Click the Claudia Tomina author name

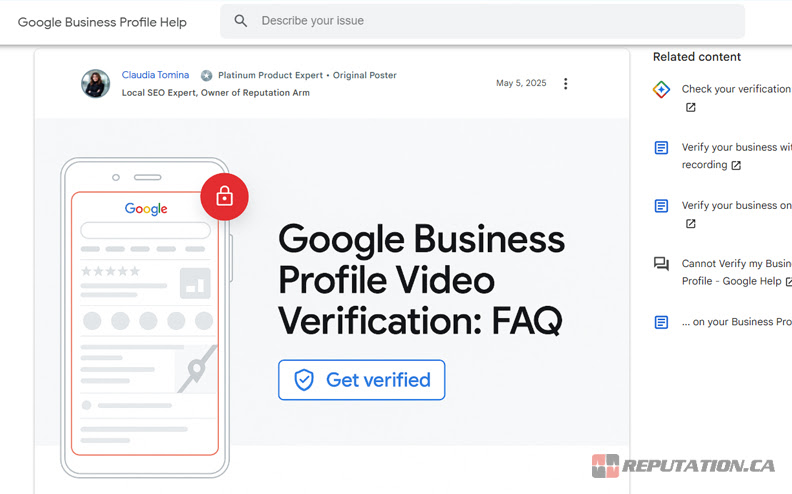pyautogui.click(x=155, y=75)
